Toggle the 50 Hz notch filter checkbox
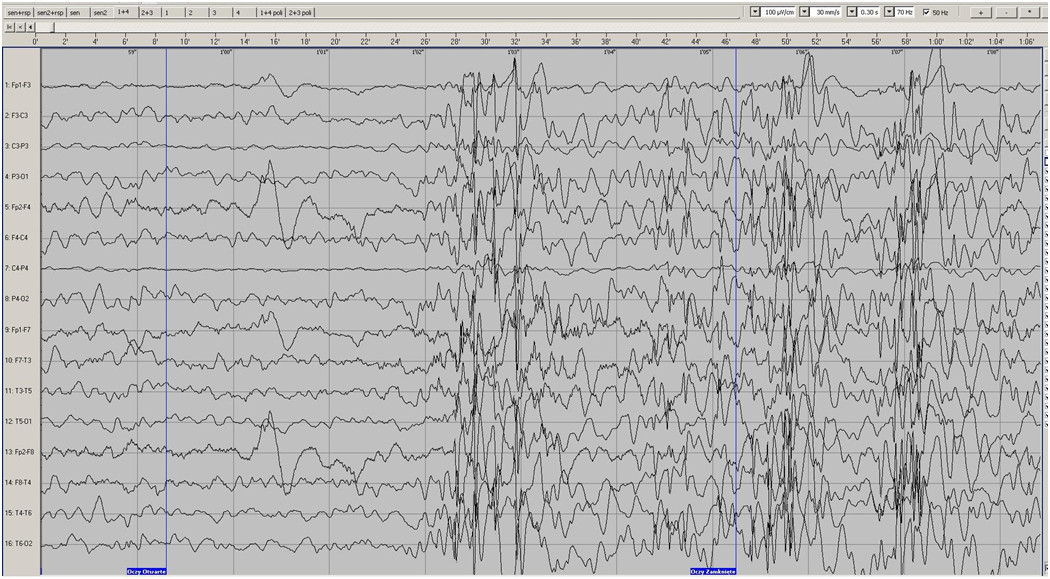This screenshot has width=1050, height=579. click(x=926, y=12)
